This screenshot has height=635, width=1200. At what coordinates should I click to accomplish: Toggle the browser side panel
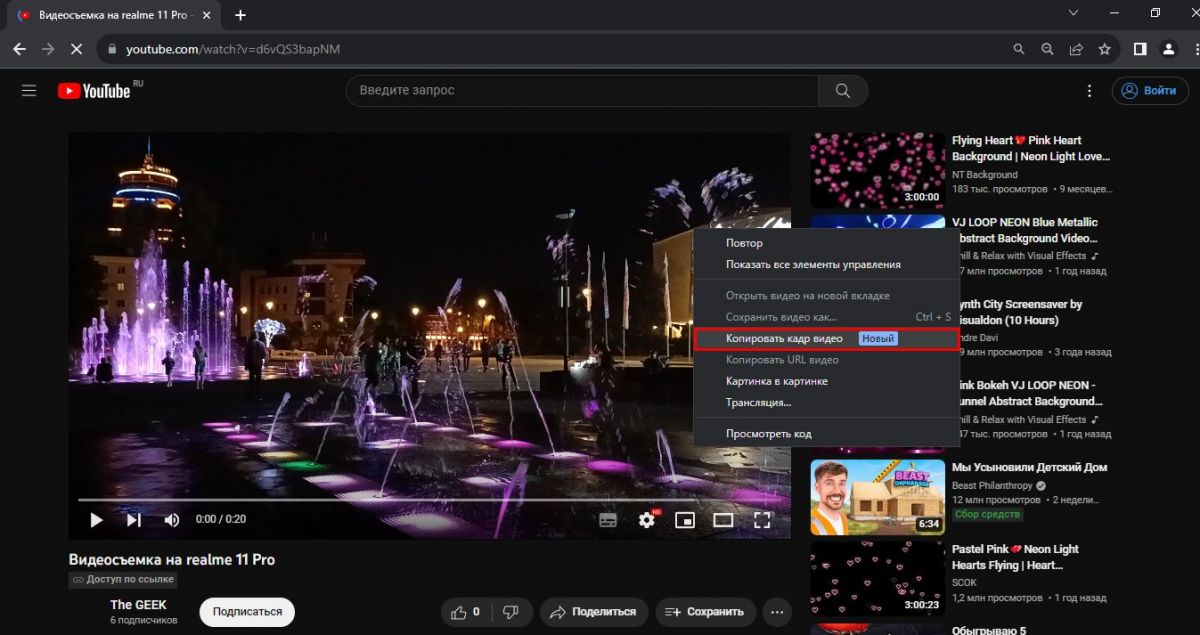1140,49
